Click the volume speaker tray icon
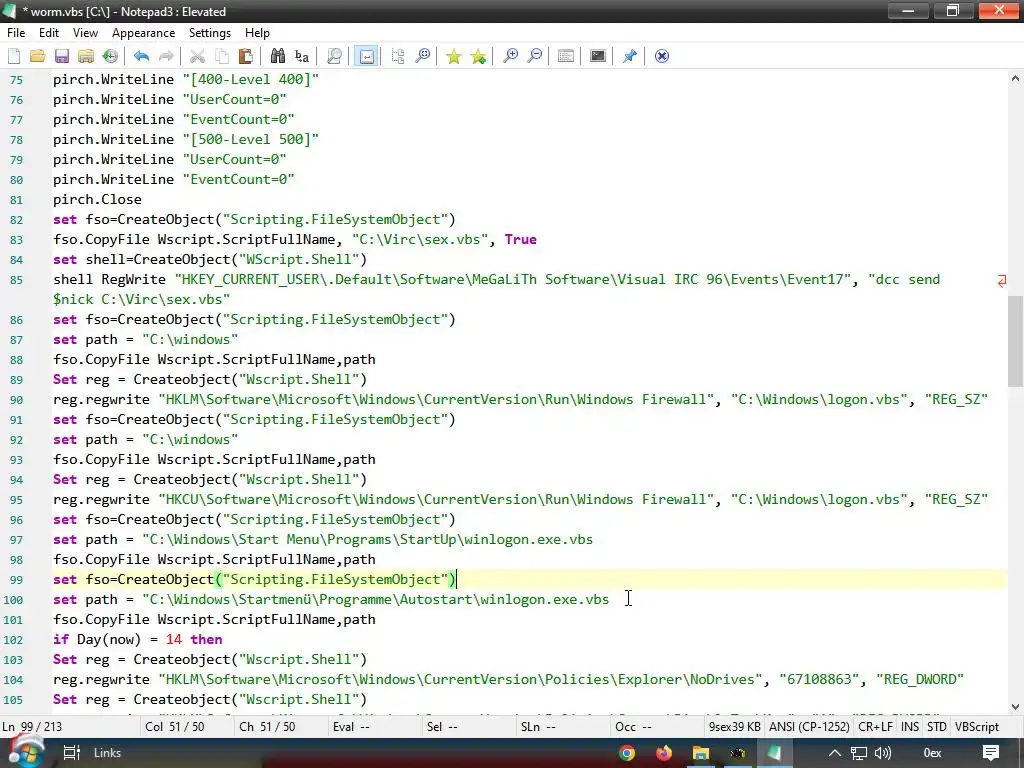The width and height of the screenshot is (1024, 768). (x=882, y=753)
